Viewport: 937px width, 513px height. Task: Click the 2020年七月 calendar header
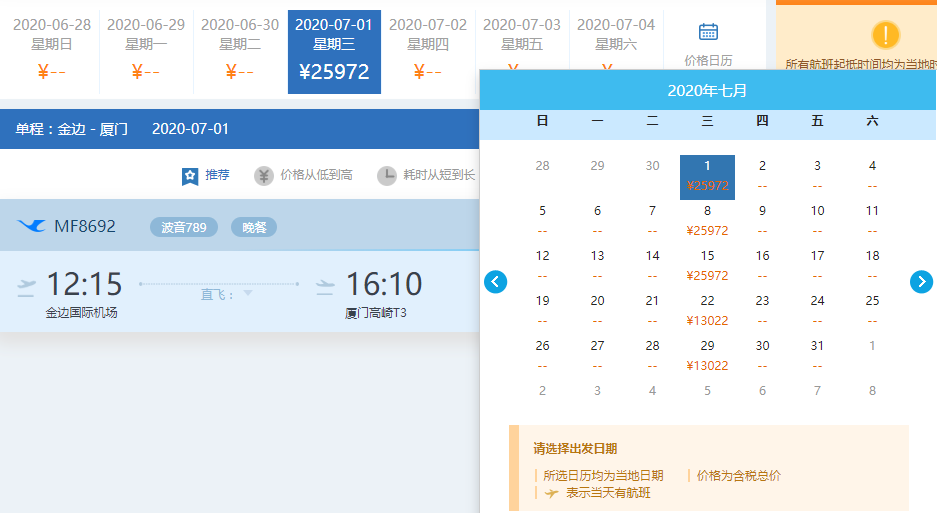point(708,91)
